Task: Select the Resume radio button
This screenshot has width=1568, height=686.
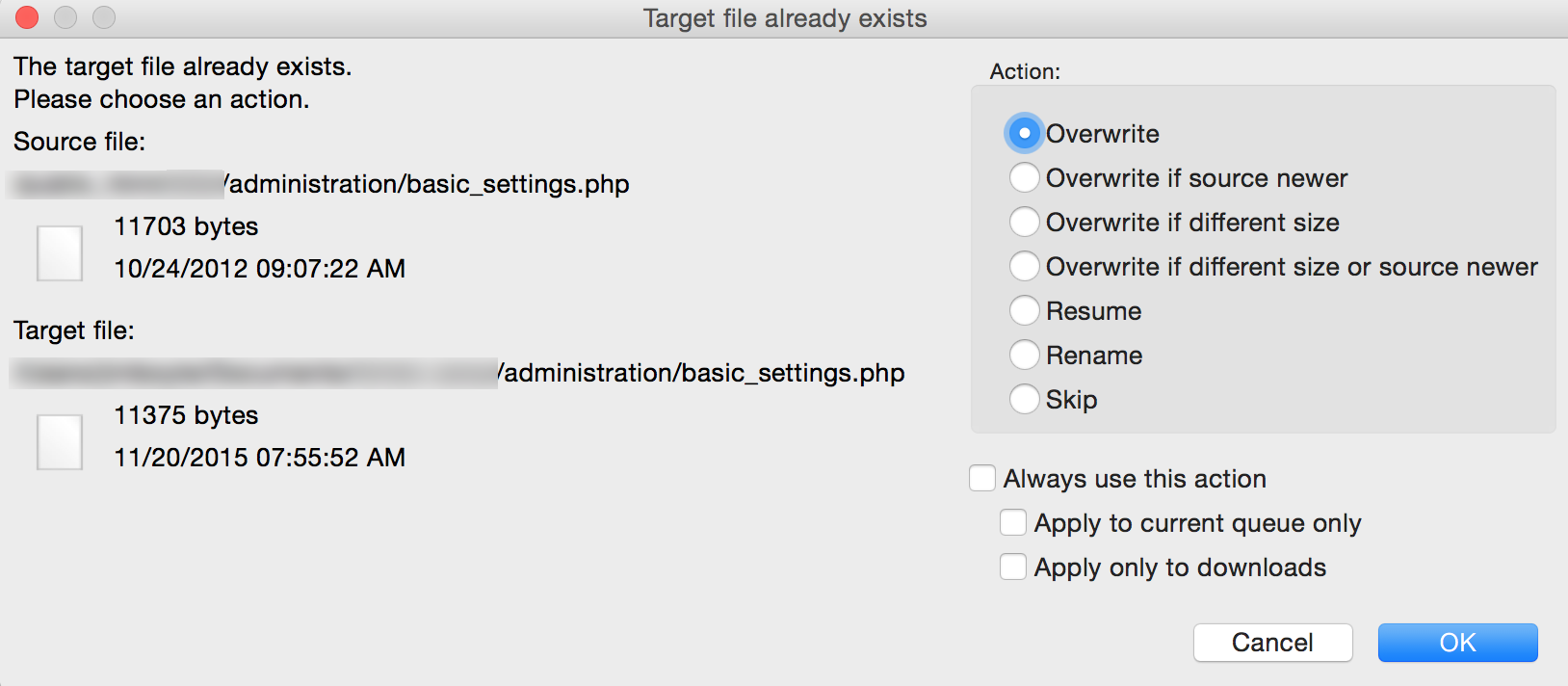Action: [1024, 311]
